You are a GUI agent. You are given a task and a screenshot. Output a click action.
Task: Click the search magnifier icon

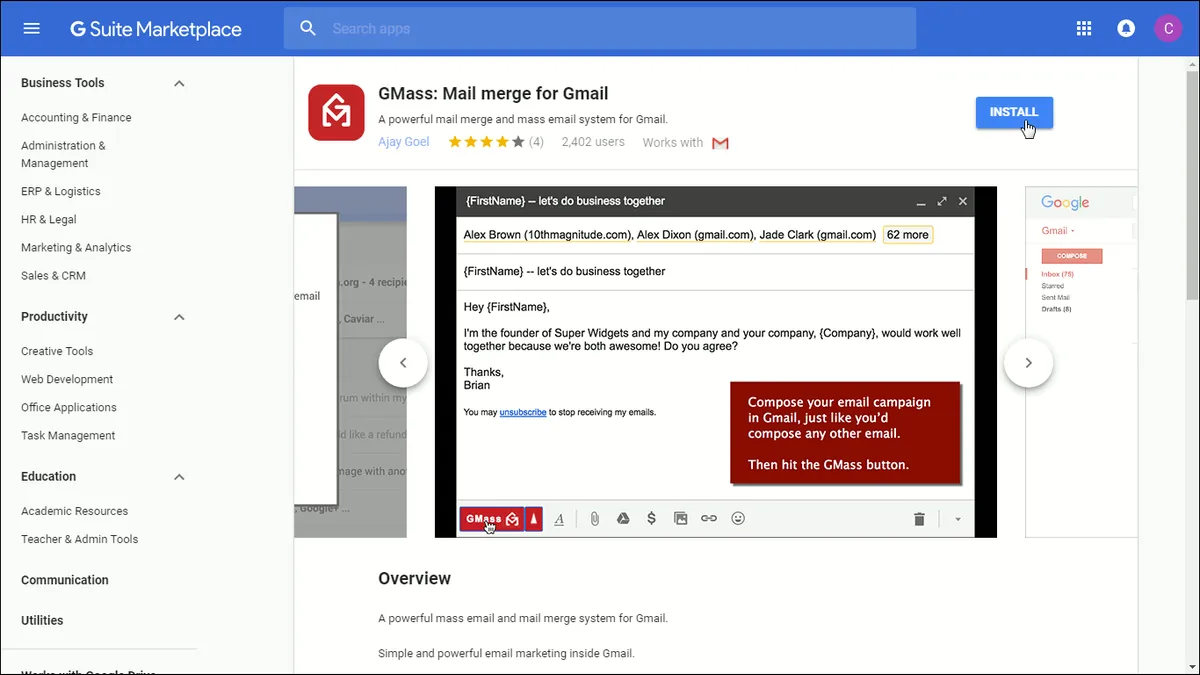pyautogui.click(x=308, y=28)
